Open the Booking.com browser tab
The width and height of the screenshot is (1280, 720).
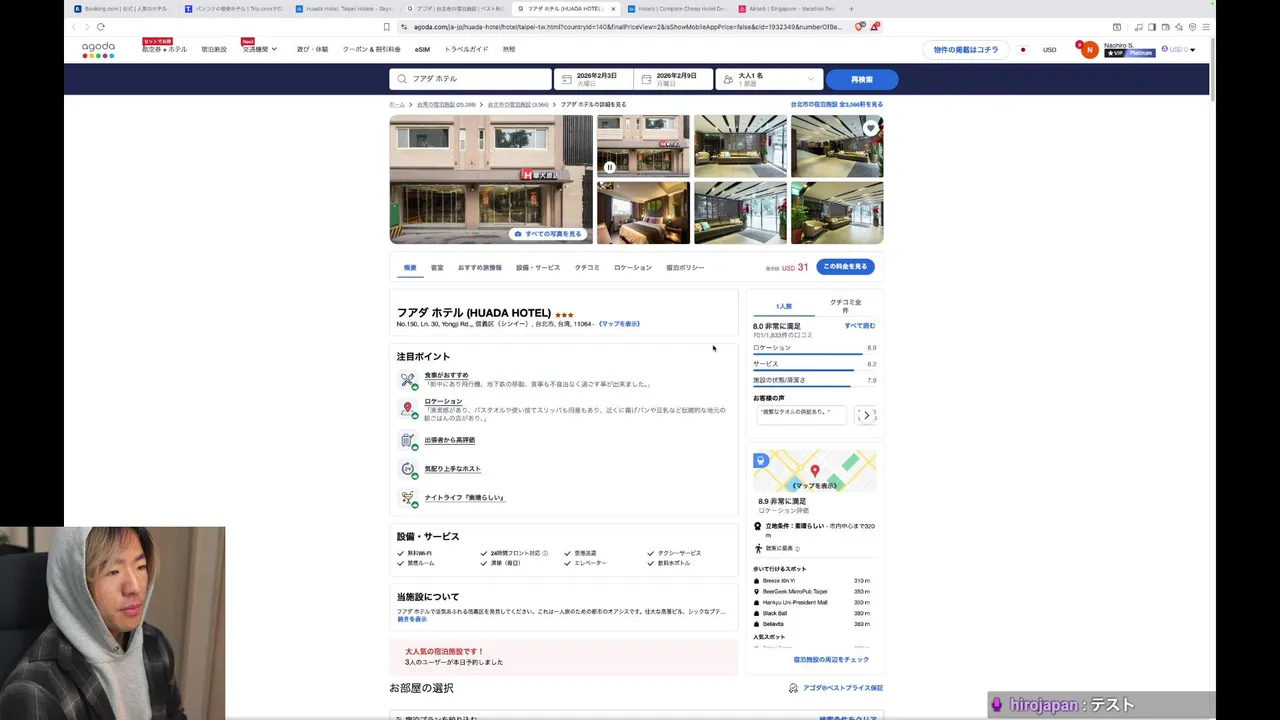click(x=120, y=8)
